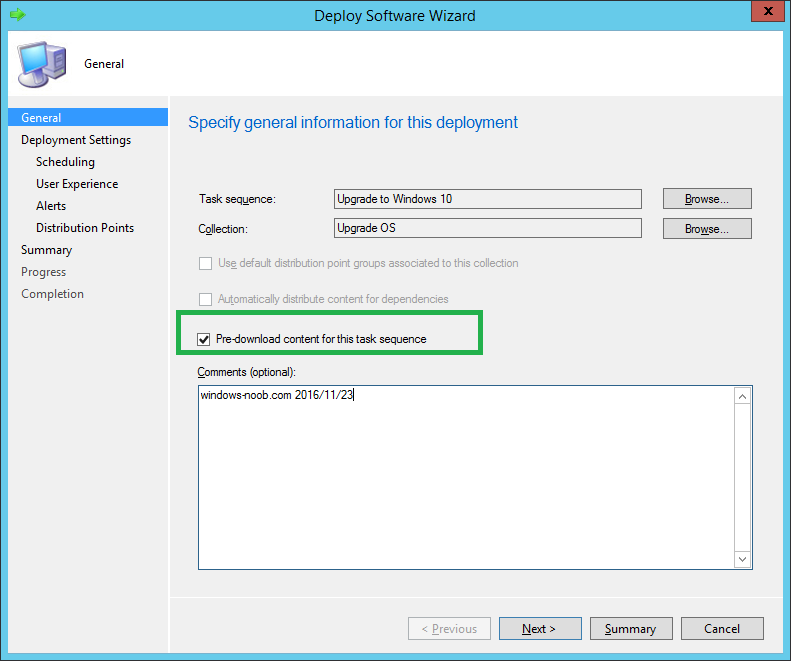The width and height of the screenshot is (791, 661).
Task: Select the Completion step in sidebar
Action: click(52, 294)
